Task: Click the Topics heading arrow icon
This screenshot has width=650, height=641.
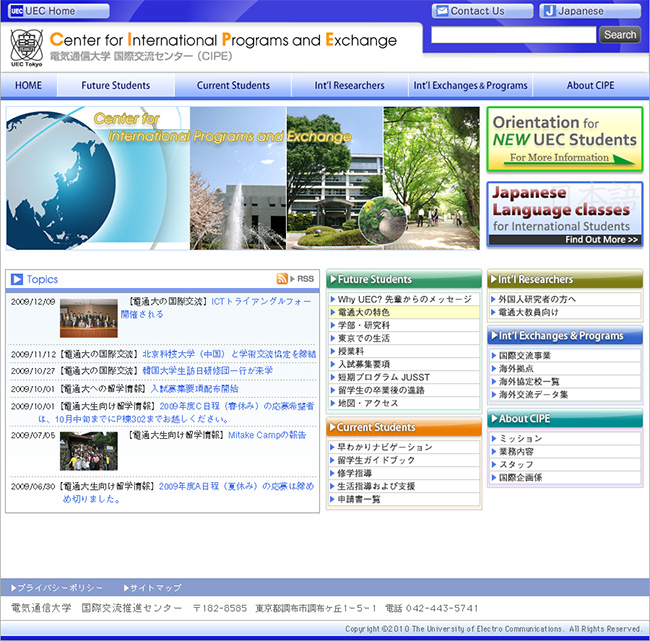Action: (x=17, y=279)
